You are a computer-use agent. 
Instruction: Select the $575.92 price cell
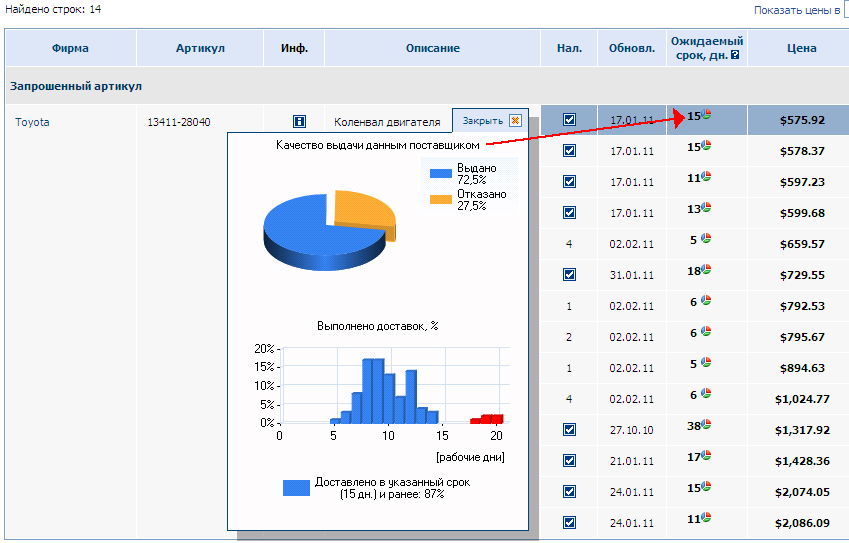[x=801, y=120]
